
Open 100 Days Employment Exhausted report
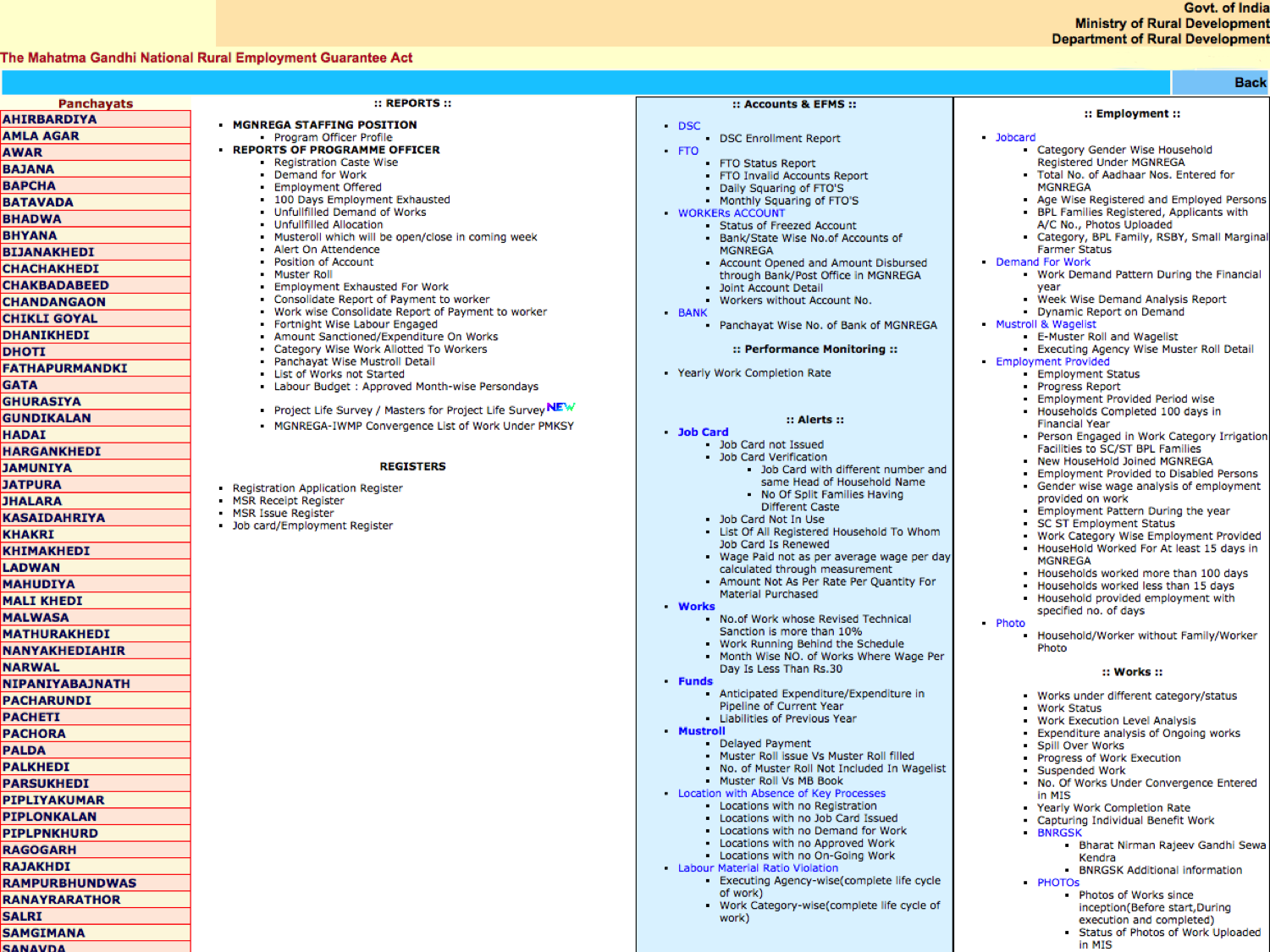coord(362,200)
